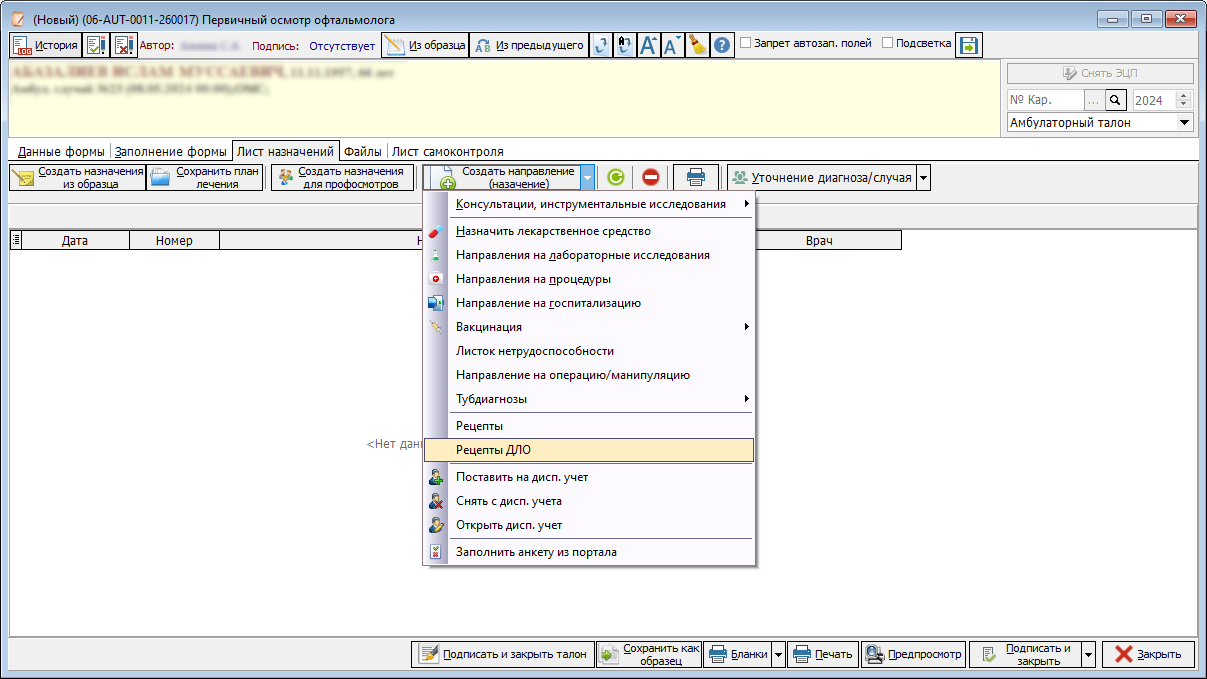The width and height of the screenshot is (1207, 679).
Task: Toggle the 'Подсветка' checkbox
Action: click(887, 44)
